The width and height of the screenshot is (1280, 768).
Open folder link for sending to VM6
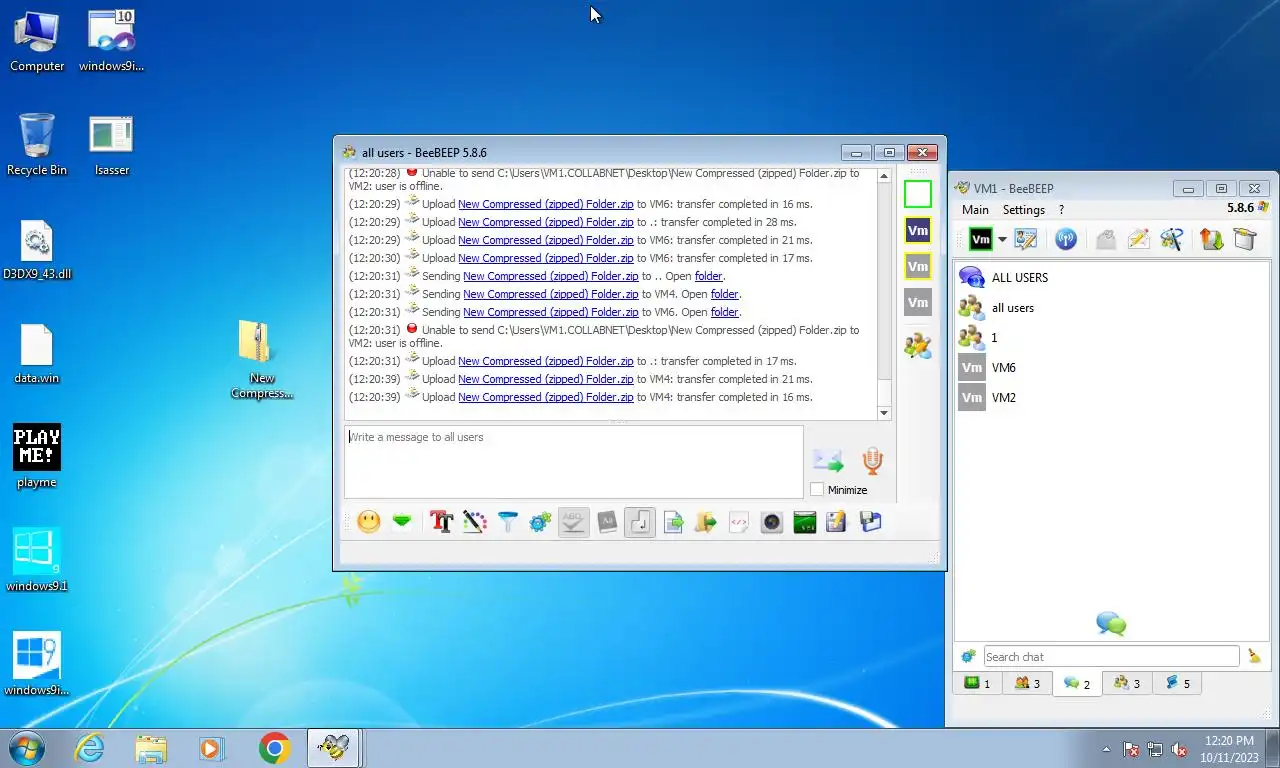725,312
